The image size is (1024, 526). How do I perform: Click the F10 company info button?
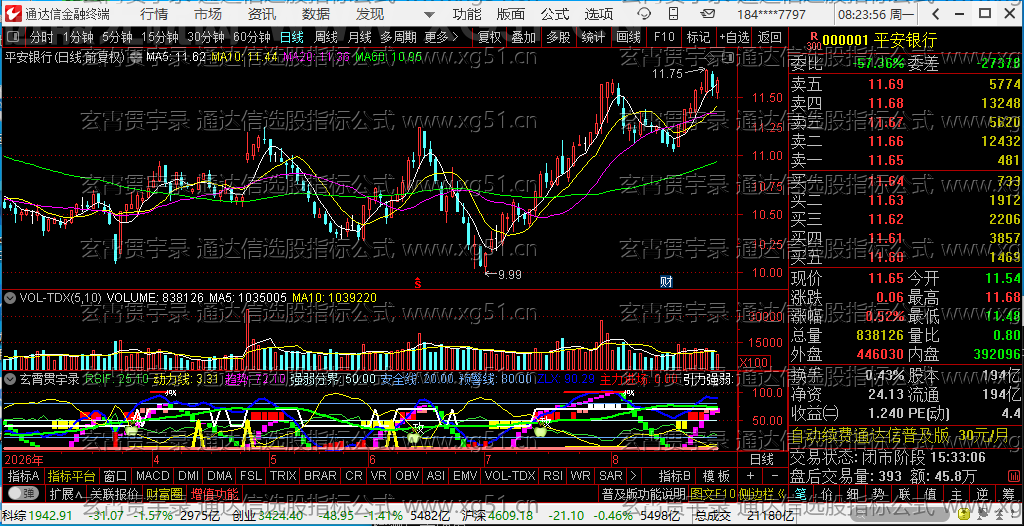(x=664, y=37)
